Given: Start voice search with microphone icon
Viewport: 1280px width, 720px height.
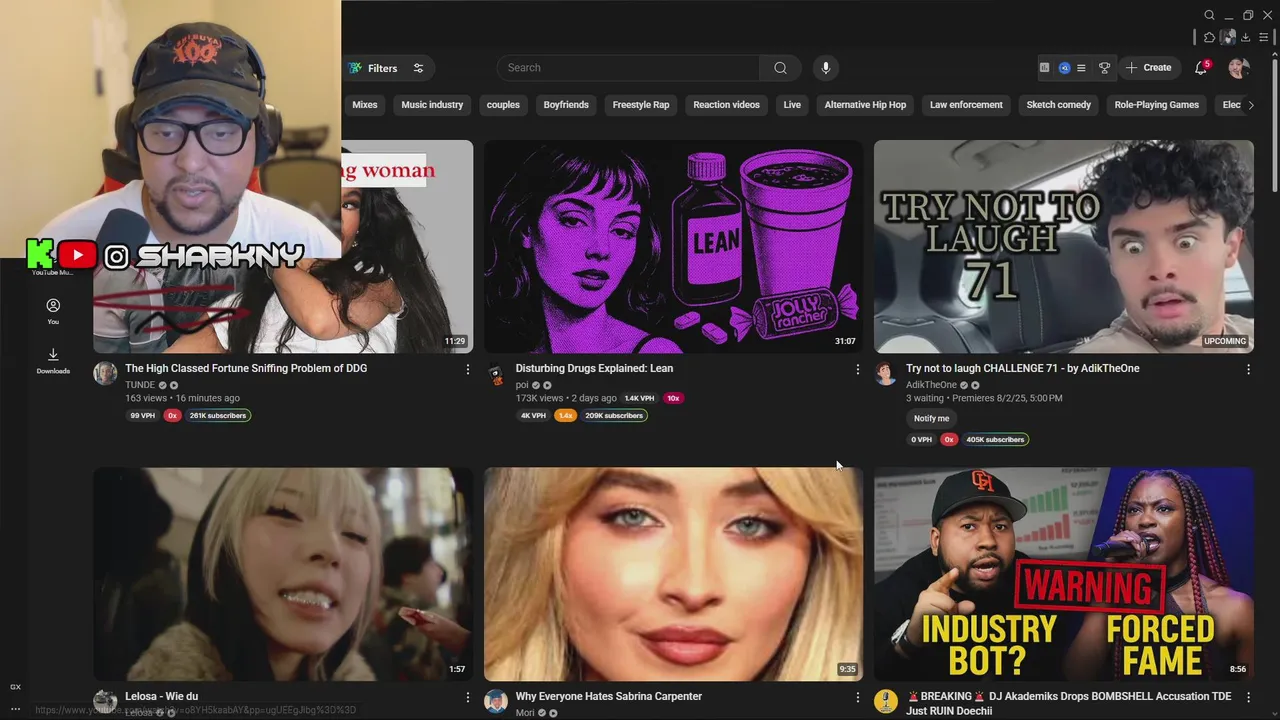Looking at the screenshot, I should point(825,68).
